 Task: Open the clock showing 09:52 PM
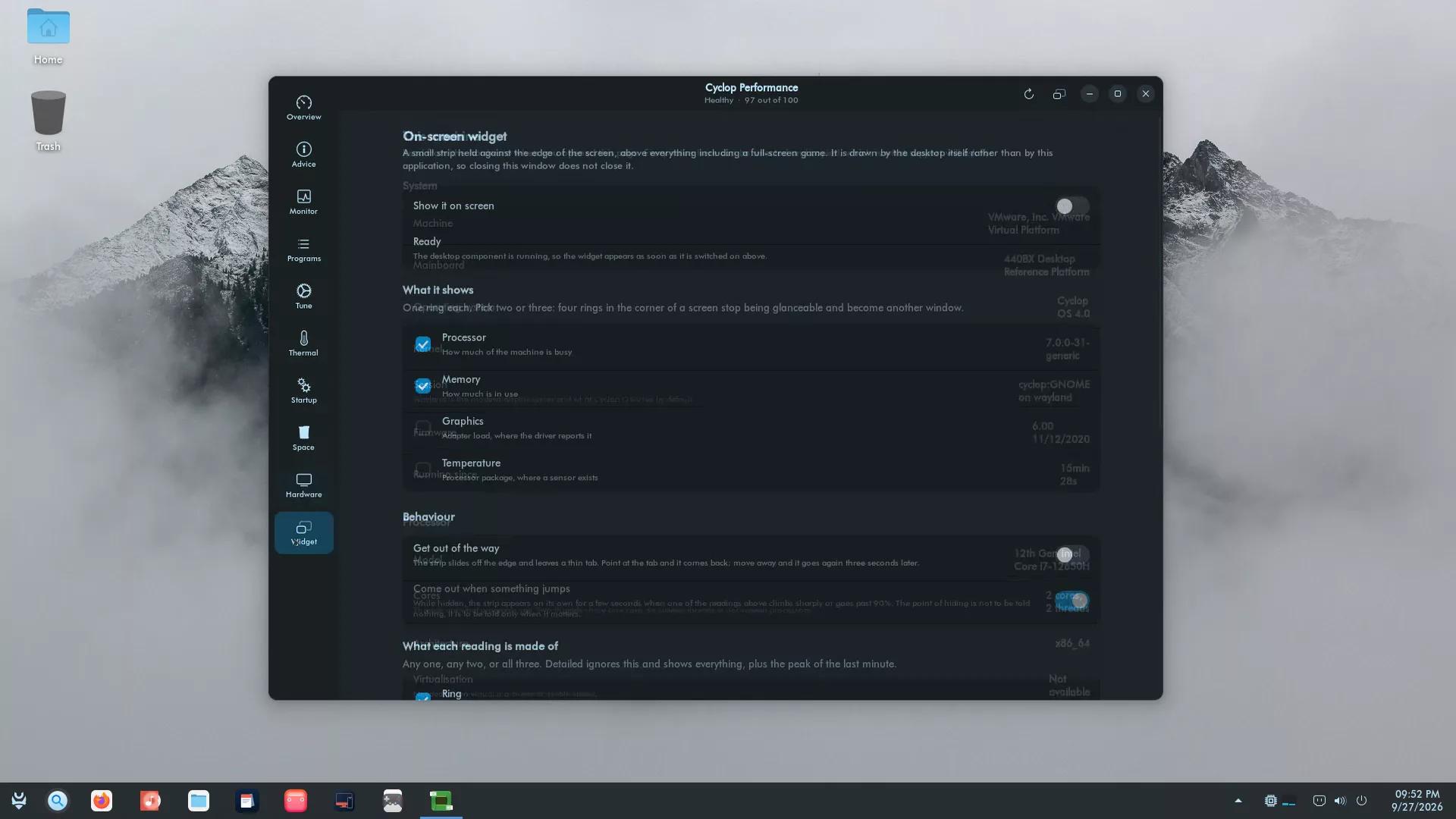(1417, 801)
